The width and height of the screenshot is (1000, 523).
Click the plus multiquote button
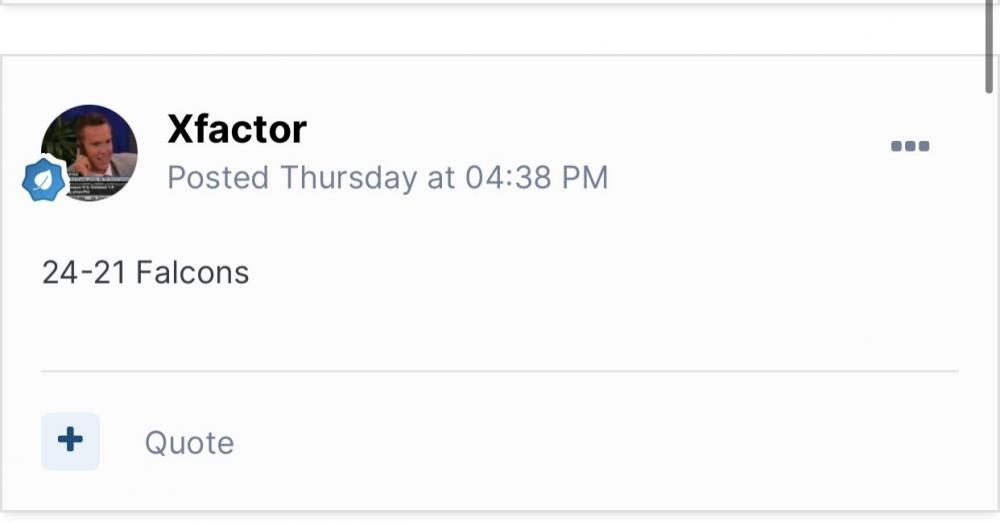[70, 441]
